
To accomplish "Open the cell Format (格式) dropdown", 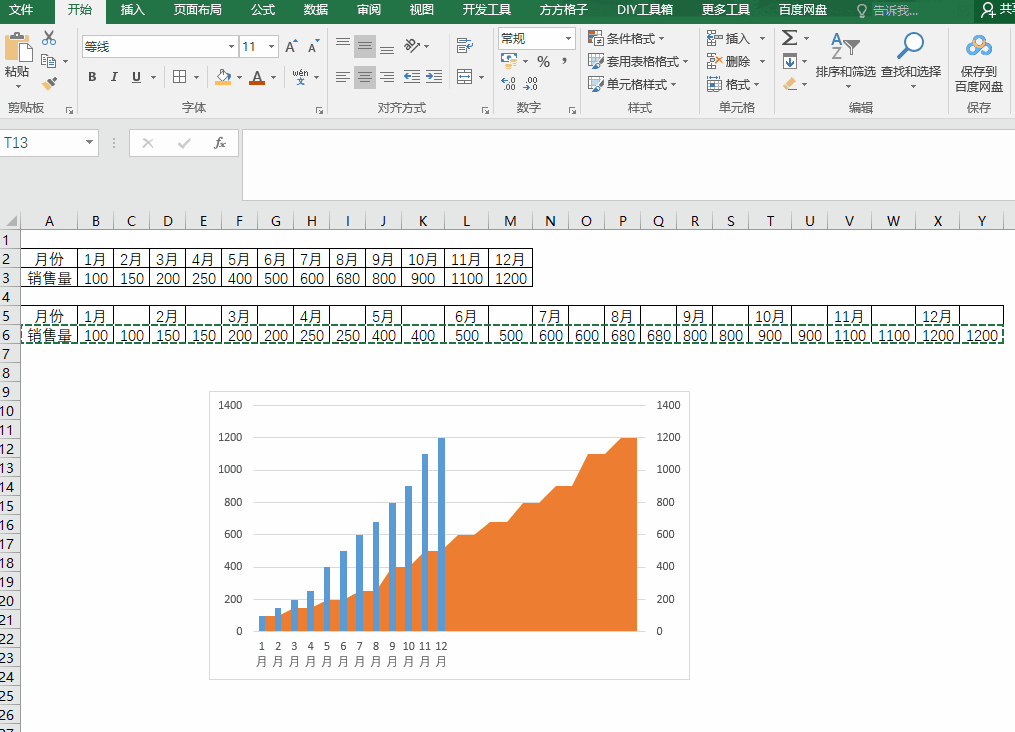I will 733,84.
